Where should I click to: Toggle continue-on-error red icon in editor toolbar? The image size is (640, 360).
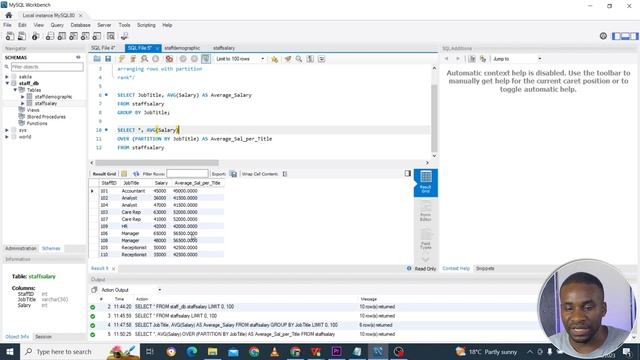[x=169, y=59]
